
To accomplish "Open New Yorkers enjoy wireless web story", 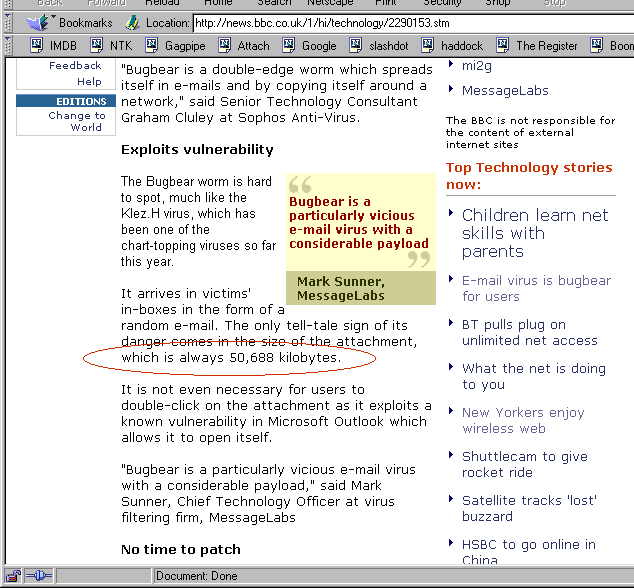I will click(523, 421).
